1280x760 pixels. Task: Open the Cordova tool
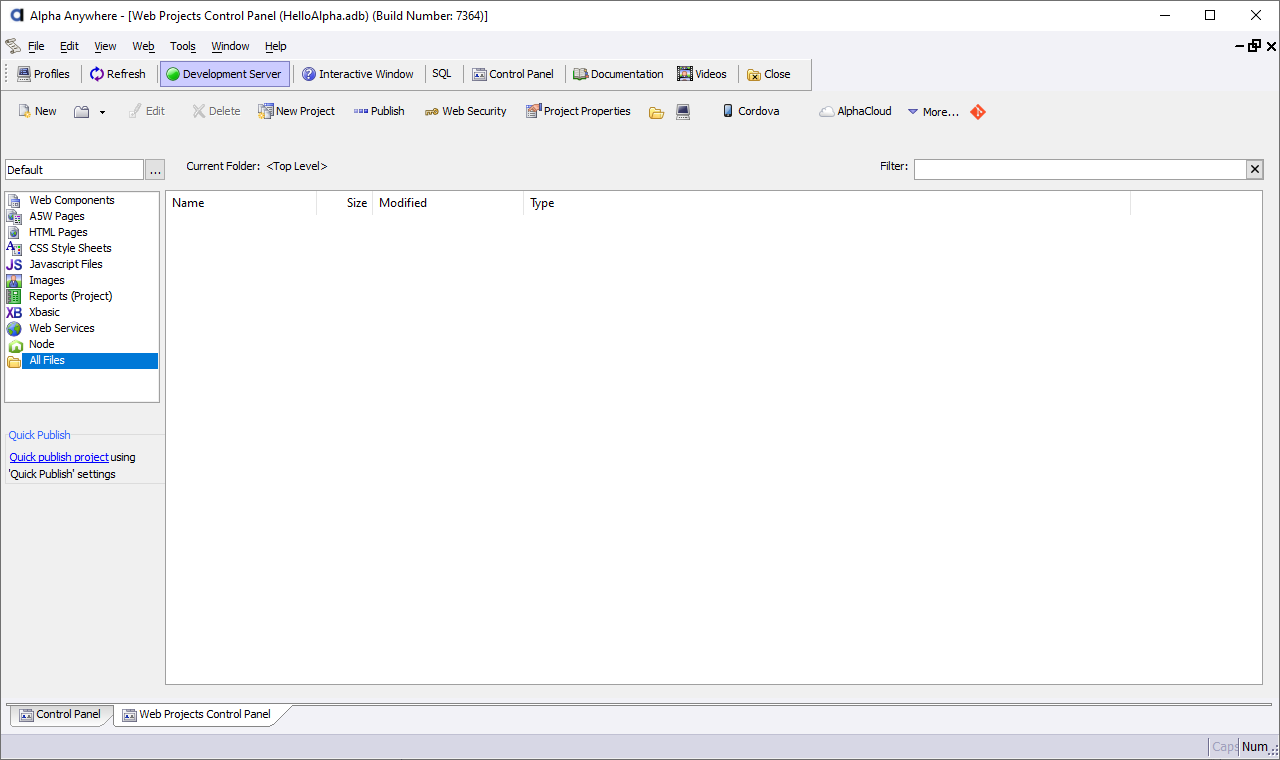point(750,111)
